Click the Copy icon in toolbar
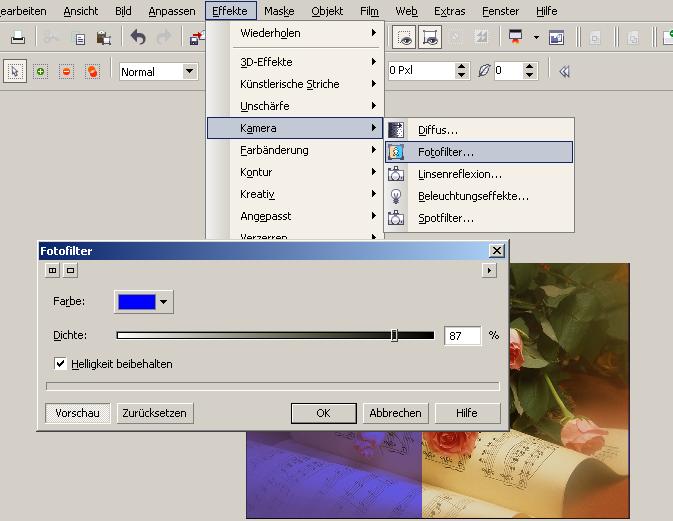673x521 pixels. 80,39
